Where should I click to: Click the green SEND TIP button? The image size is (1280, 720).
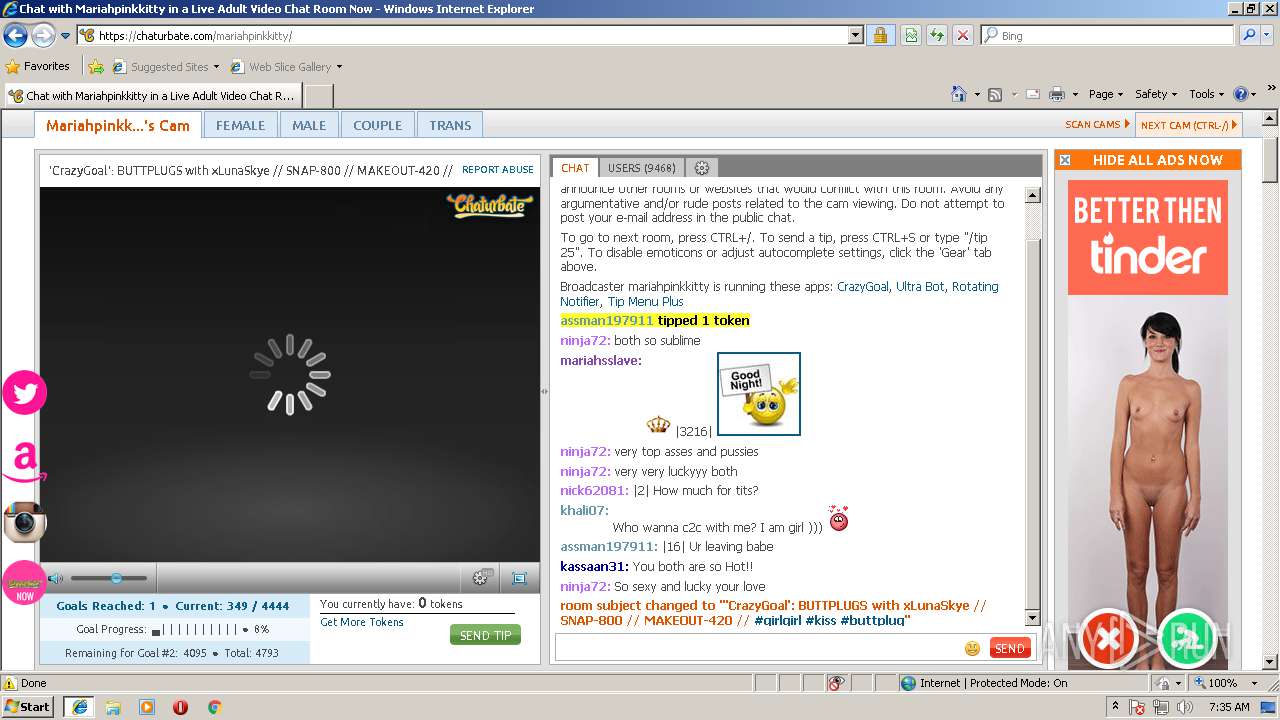pyautogui.click(x=486, y=635)
